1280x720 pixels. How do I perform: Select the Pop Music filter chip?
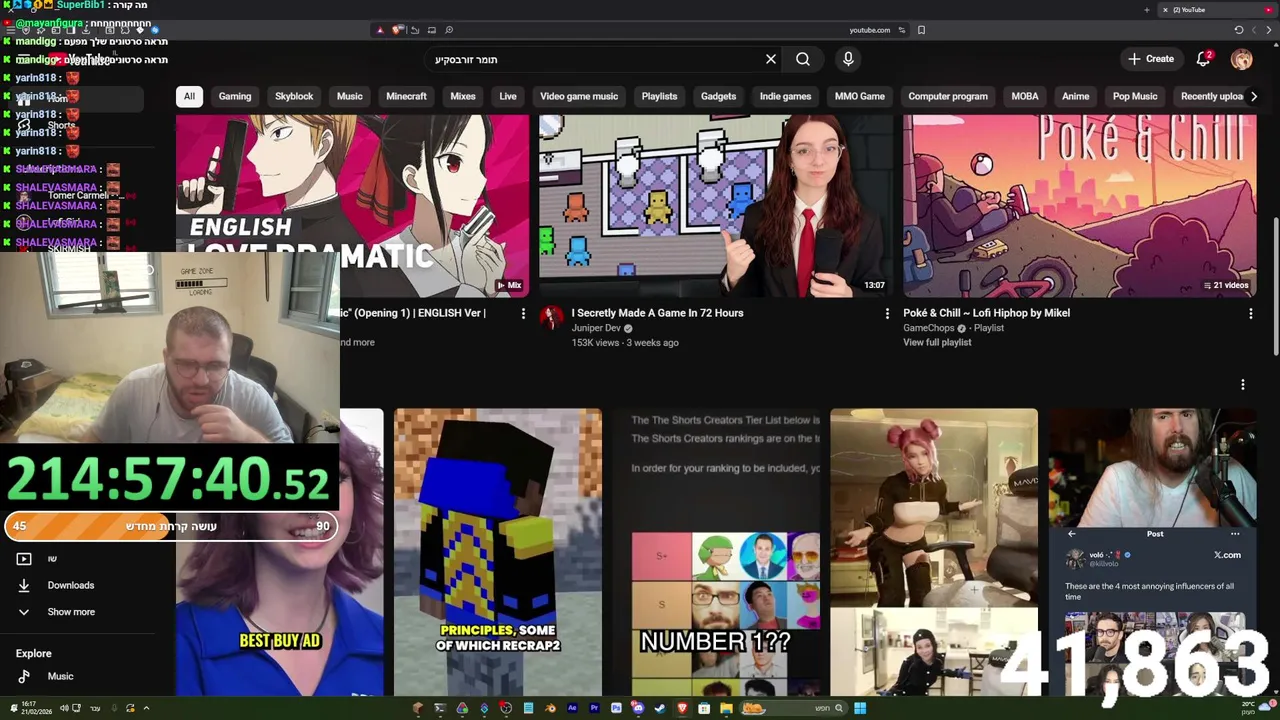point(1135,96)
